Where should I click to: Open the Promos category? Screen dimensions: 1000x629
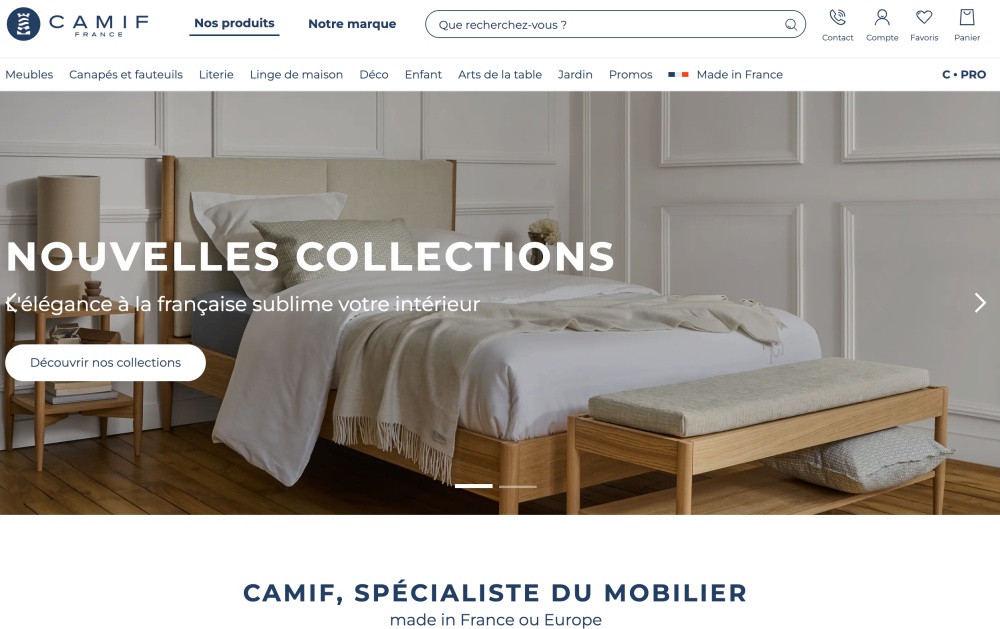point(630,75)
